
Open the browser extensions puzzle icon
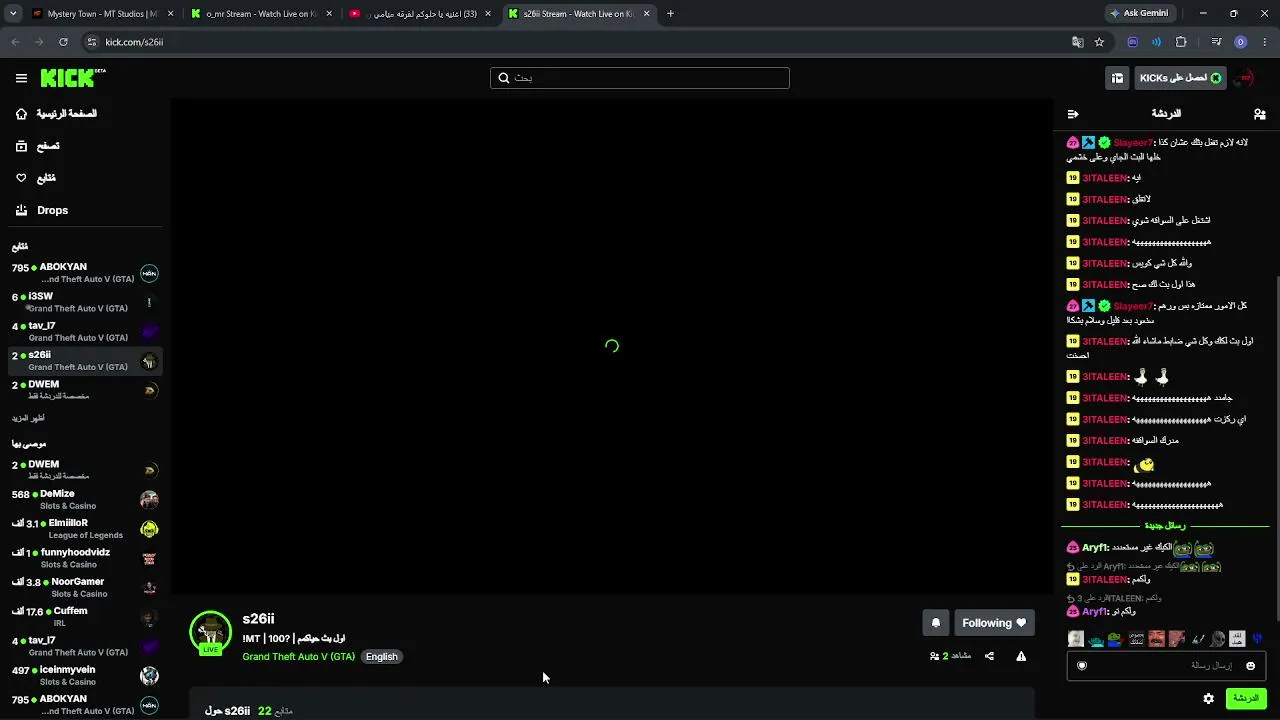pos(1181,42)
